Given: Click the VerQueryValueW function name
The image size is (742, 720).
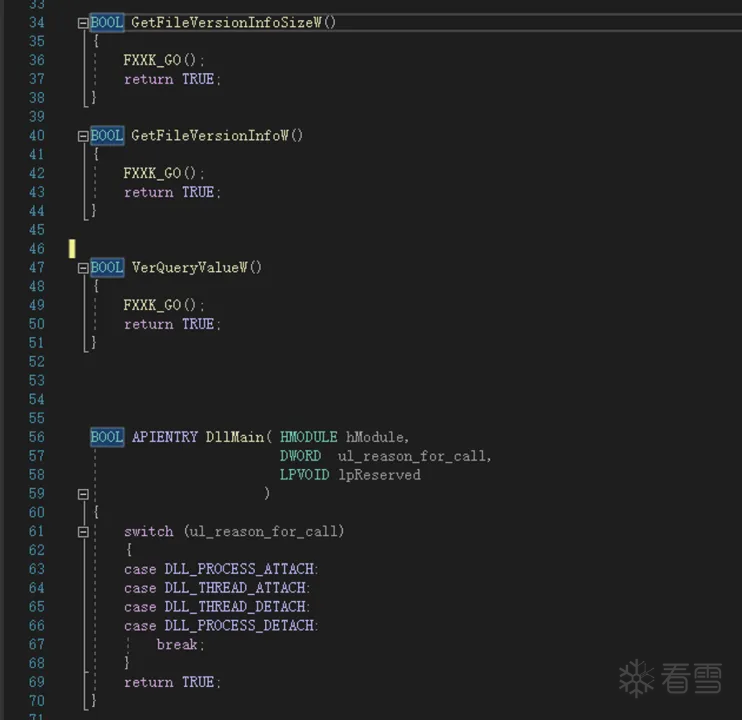Looking at the screenshot, I should tap(189, 268).
